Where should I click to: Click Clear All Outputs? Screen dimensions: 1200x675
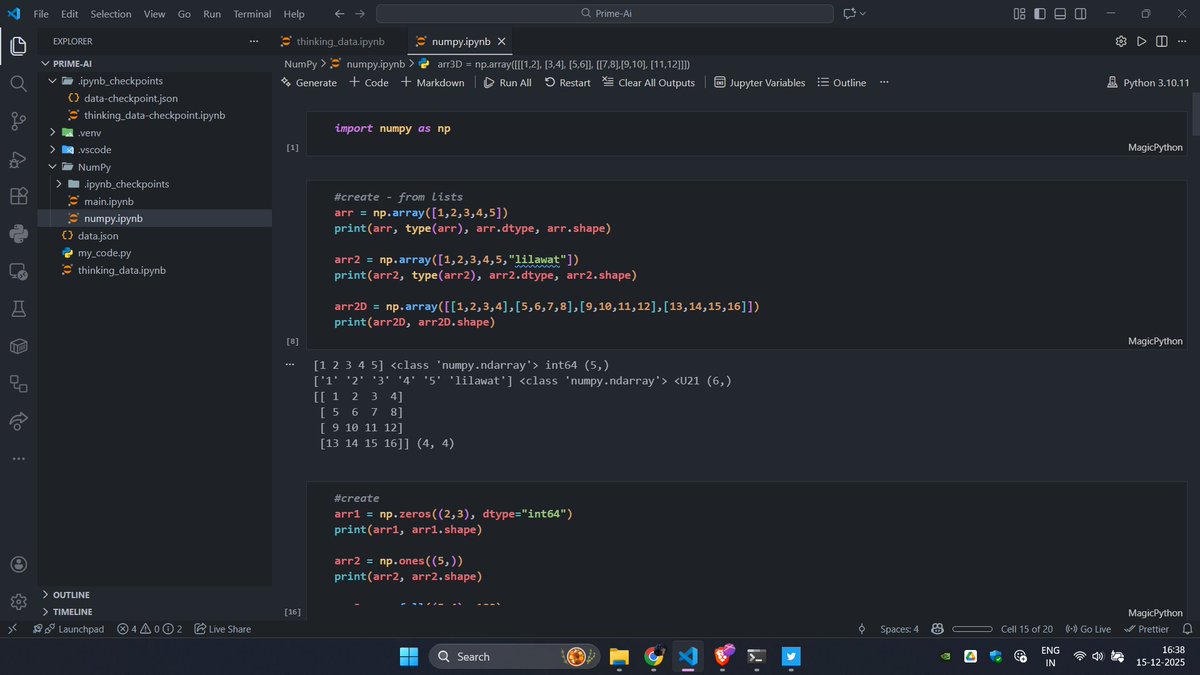point(648,83)
